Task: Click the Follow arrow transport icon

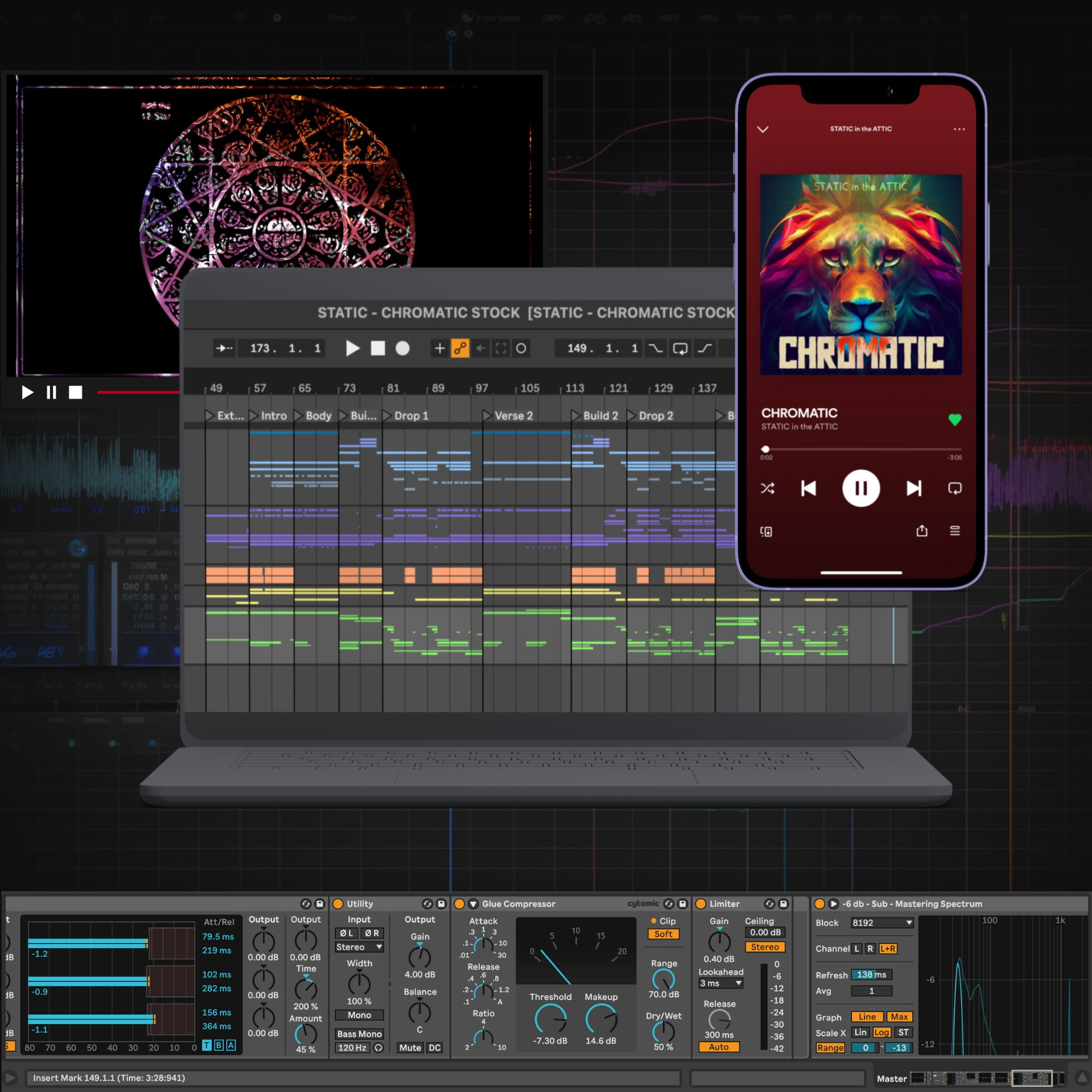Action: [224, 348]
